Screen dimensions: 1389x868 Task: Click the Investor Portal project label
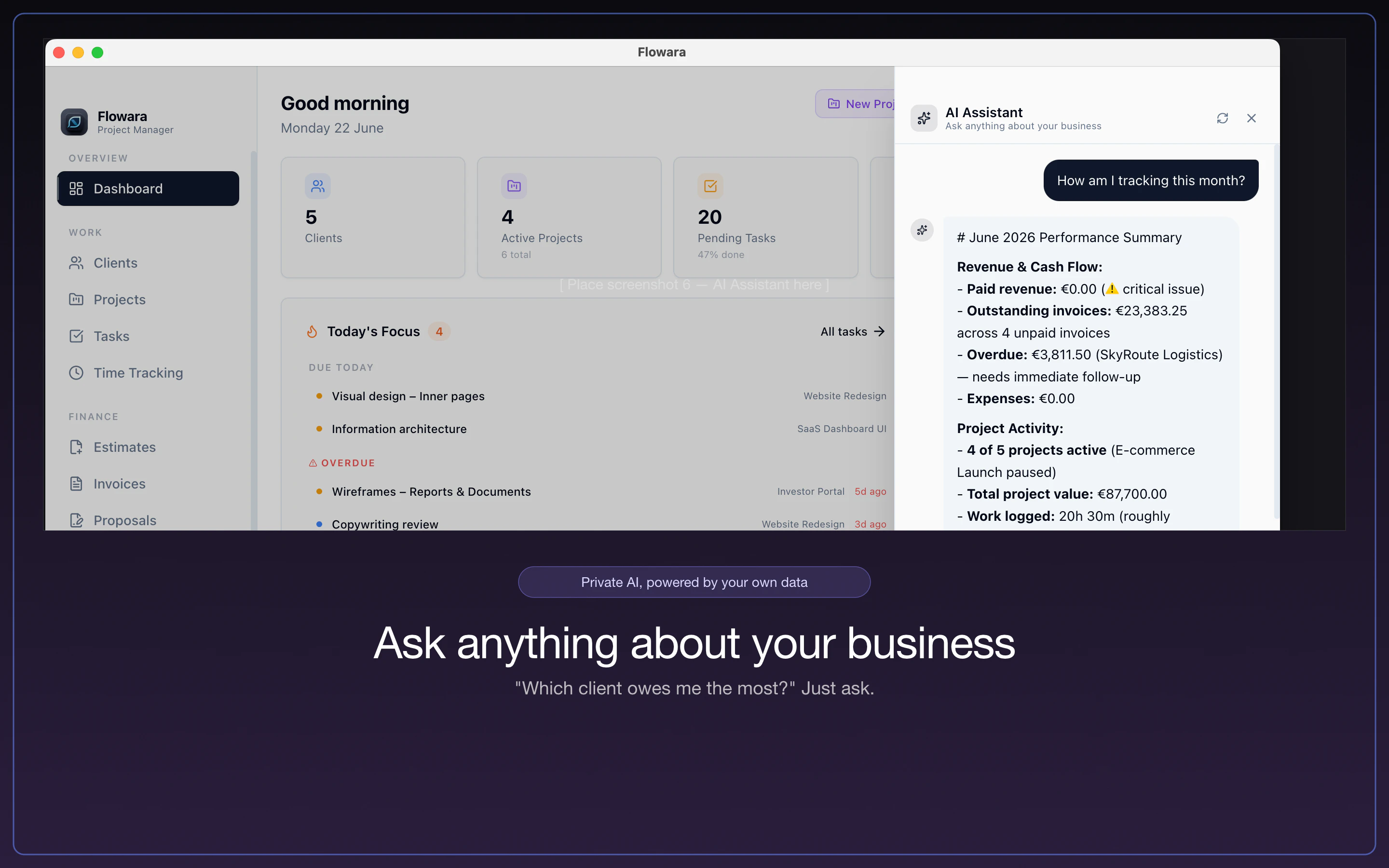[811, 492]
